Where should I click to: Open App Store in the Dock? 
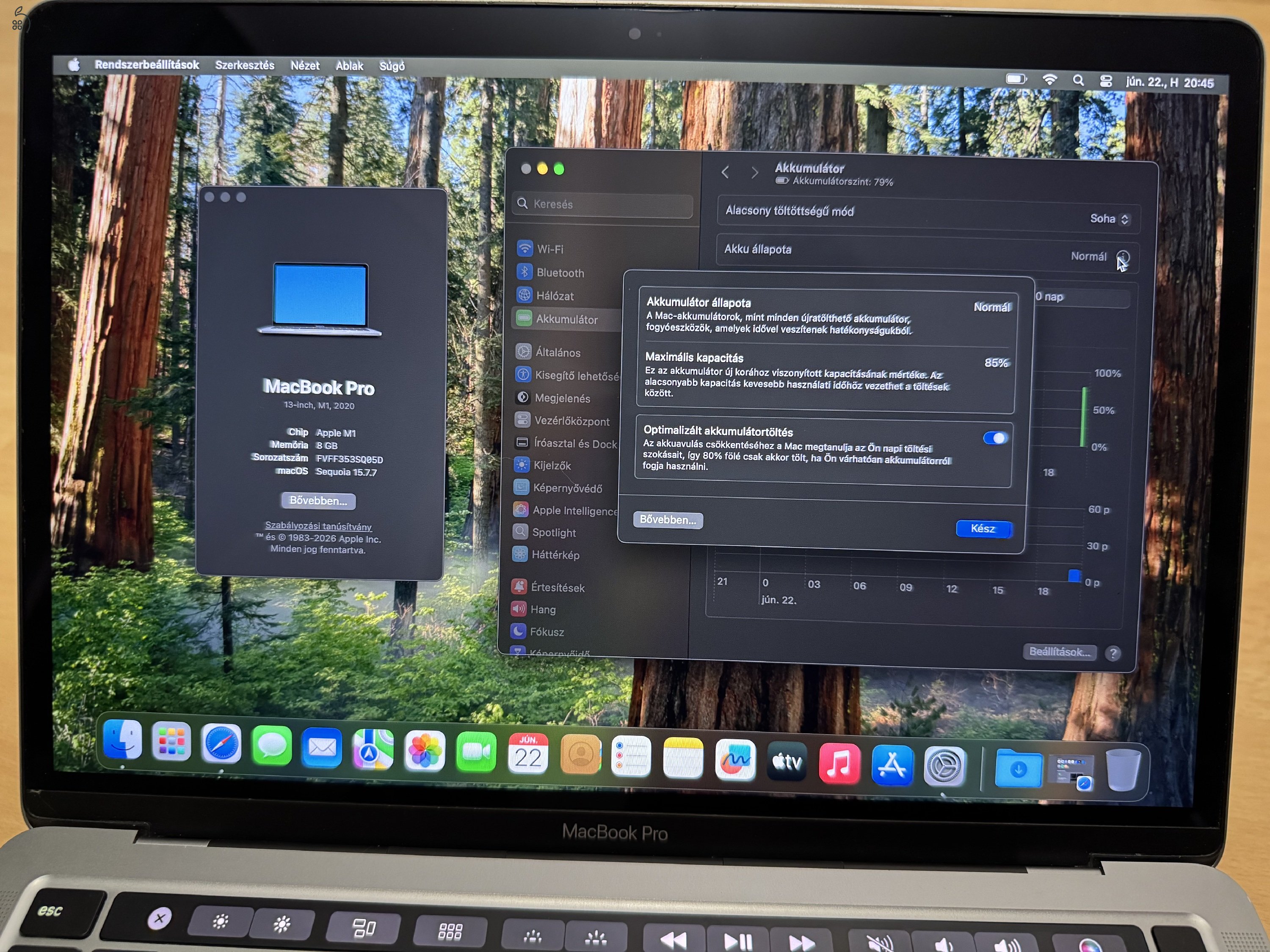coord(892,765)
